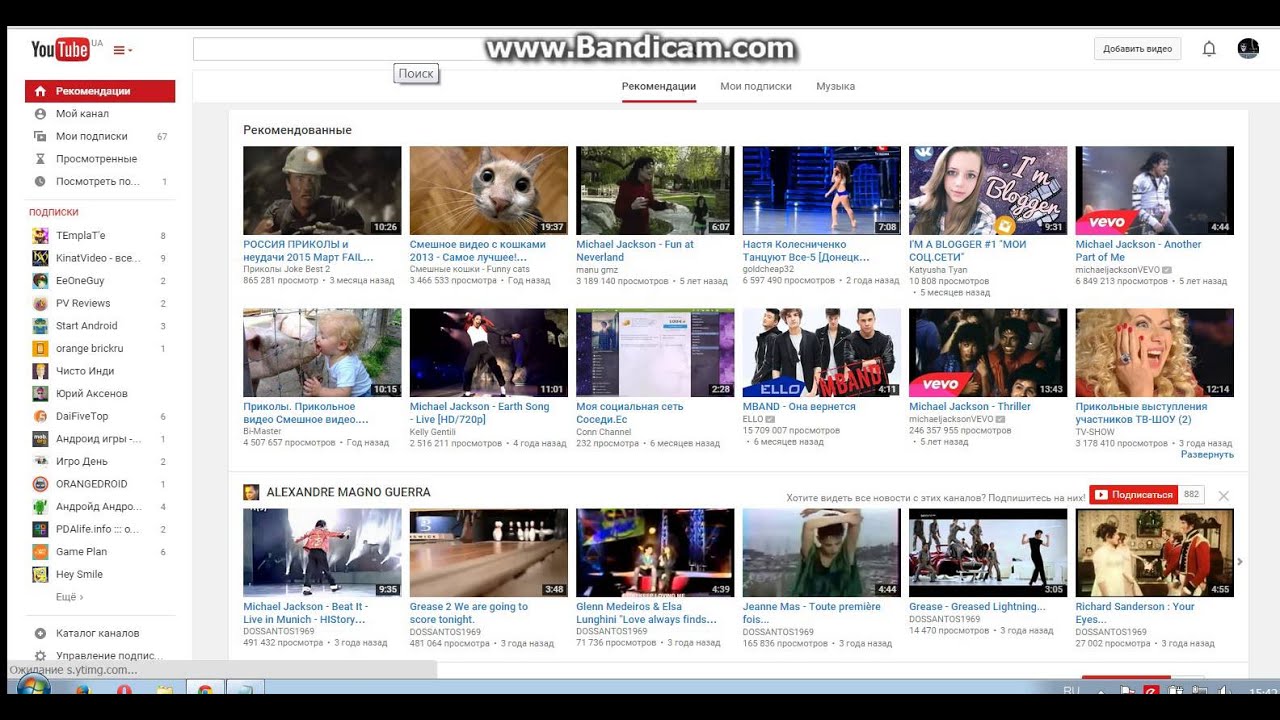
Task: Expand the Ещё subscriptions list
Action: 69,597
